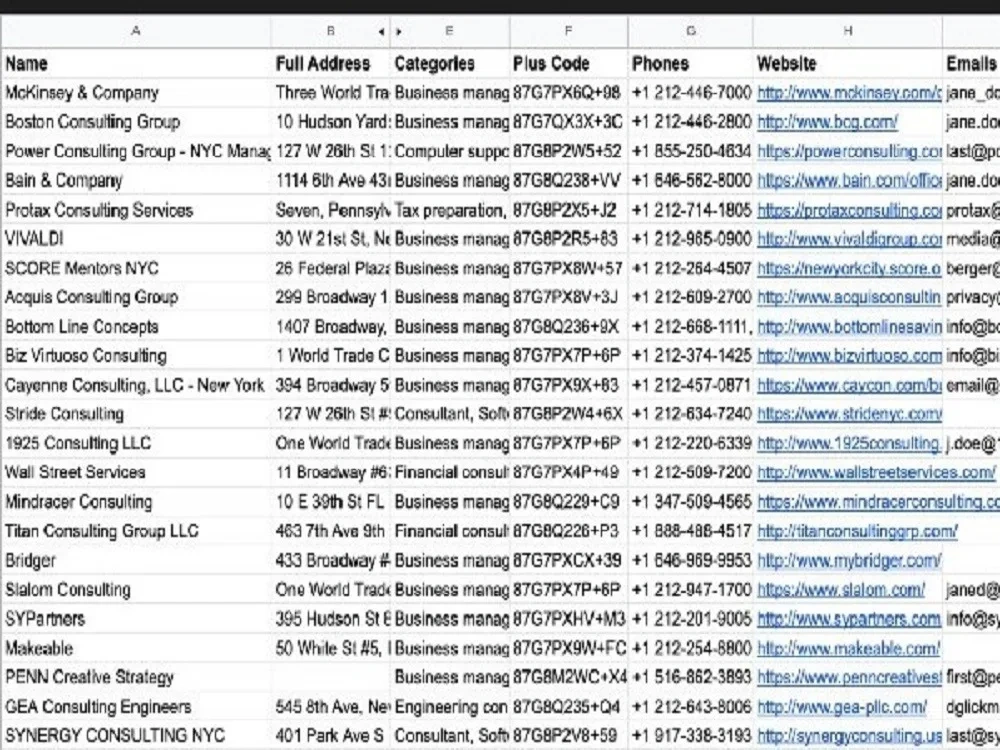
Task: Select the 'McKinsey & Company' cell
Action: click(x=136, y=93)
